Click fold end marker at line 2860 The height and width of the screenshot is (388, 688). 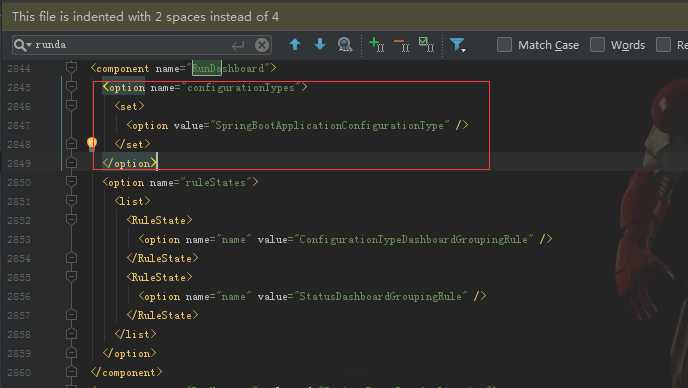(x=71, y=372)
